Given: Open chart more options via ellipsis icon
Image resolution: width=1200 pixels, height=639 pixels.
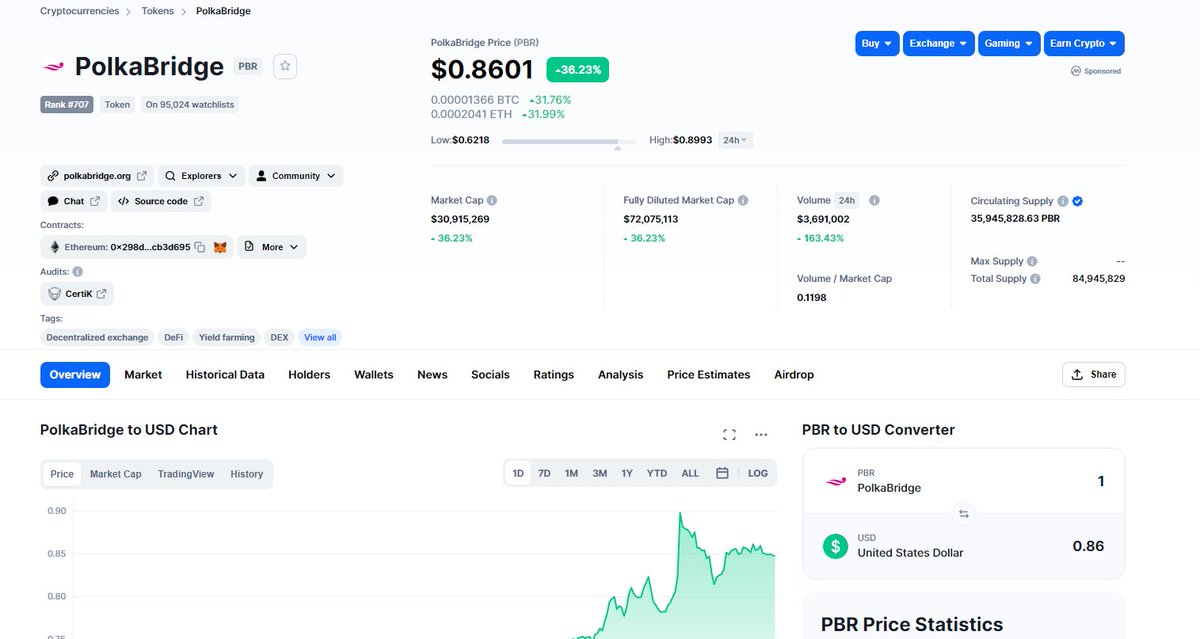Looking at the screenshot, I should [761, 434].
